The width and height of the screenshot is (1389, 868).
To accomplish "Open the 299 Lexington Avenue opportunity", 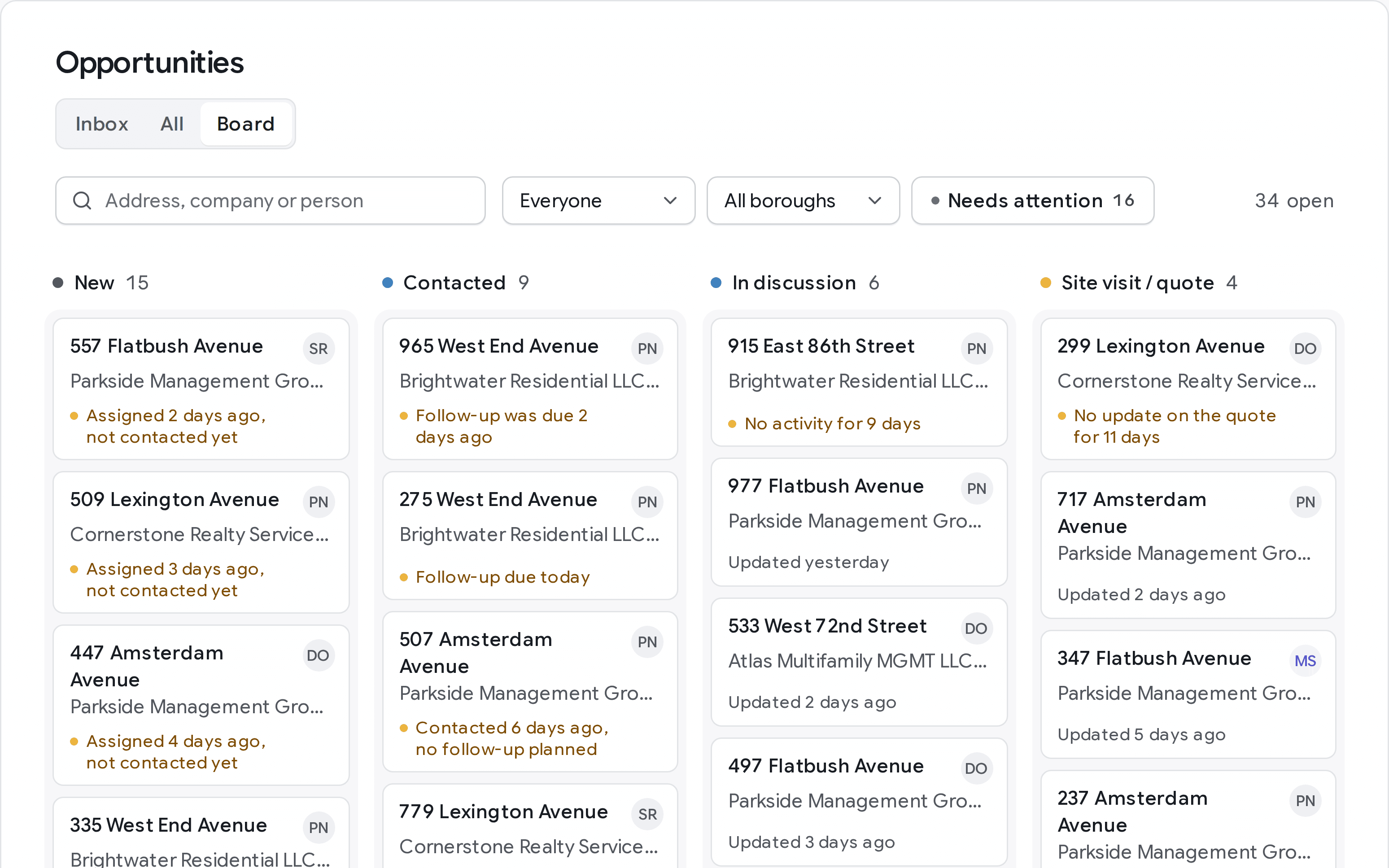I will 1188,388.
